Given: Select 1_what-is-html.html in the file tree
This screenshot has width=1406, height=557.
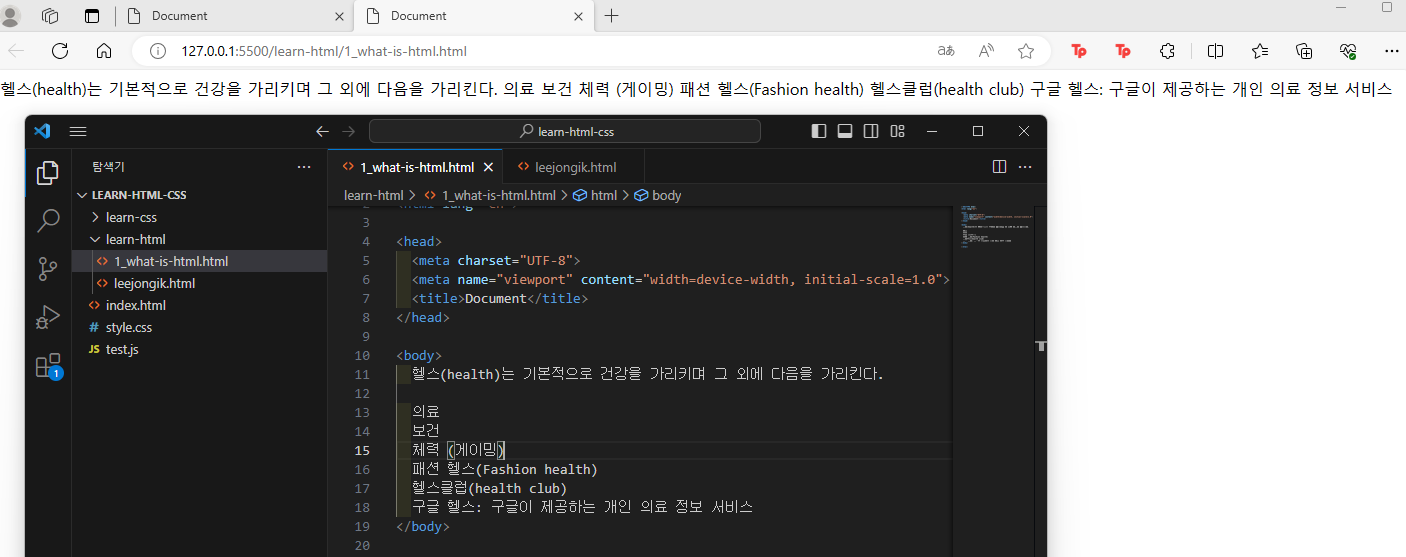Looking at the screenshot, I should pos(170,261).
